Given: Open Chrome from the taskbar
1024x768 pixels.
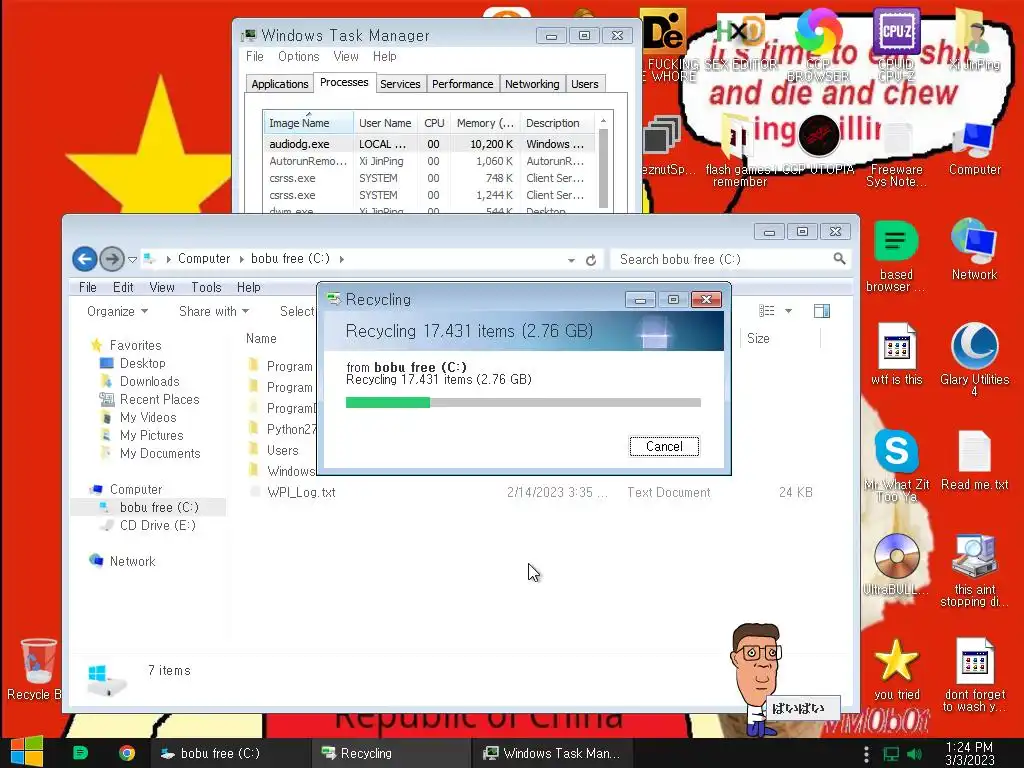Looking at the screenshot, I should 127,753.
